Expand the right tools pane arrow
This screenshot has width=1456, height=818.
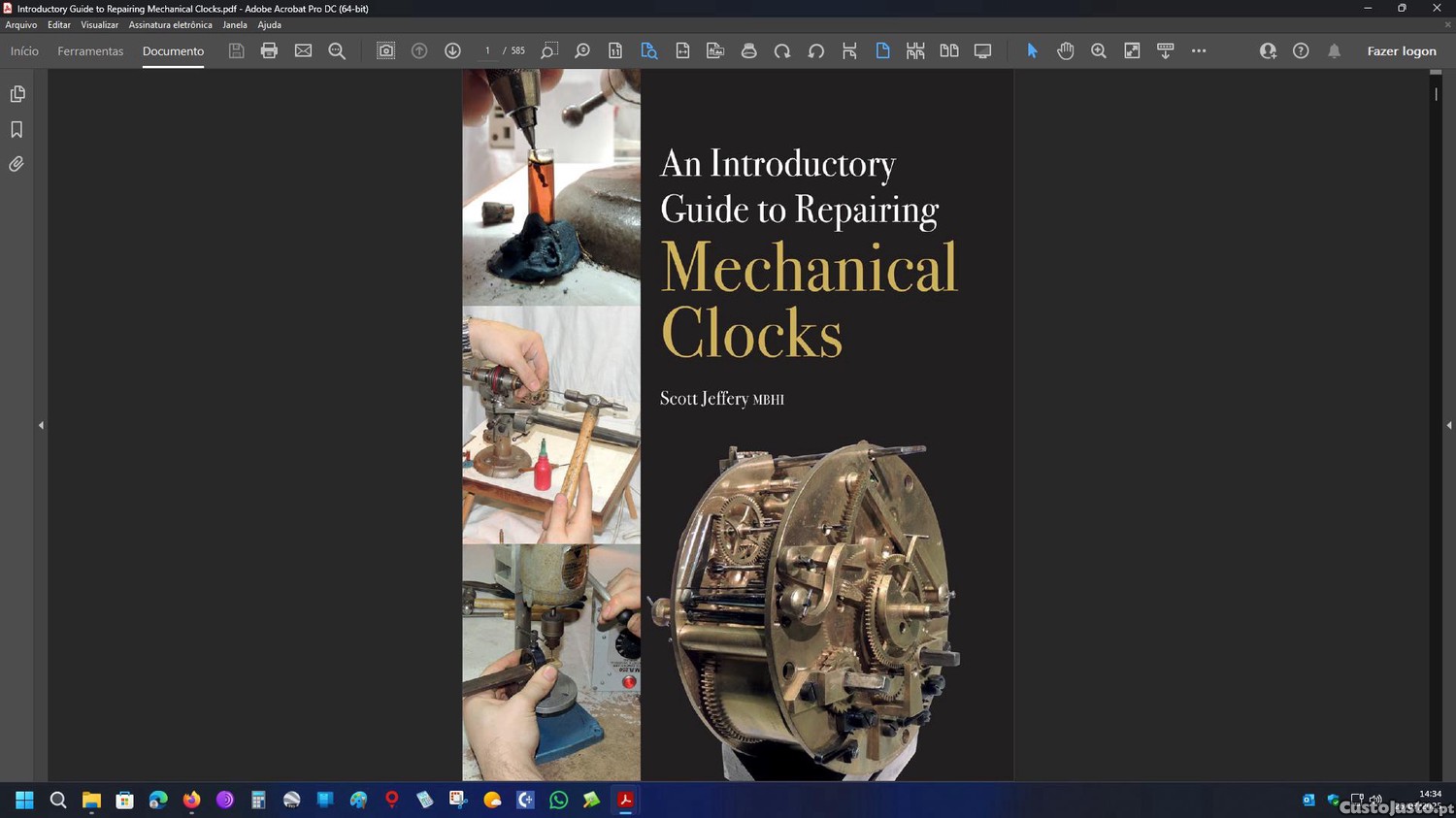pos(1448,425)
